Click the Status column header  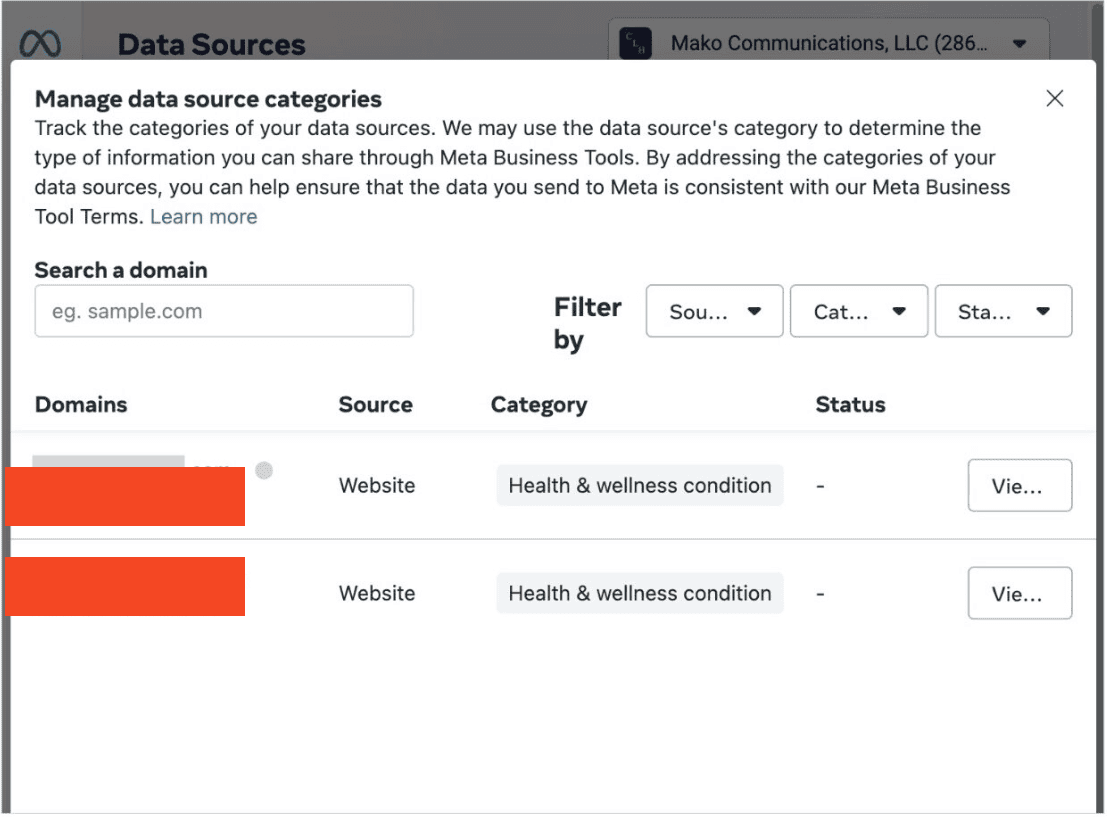pyautogui.click(x=850, y=404)
